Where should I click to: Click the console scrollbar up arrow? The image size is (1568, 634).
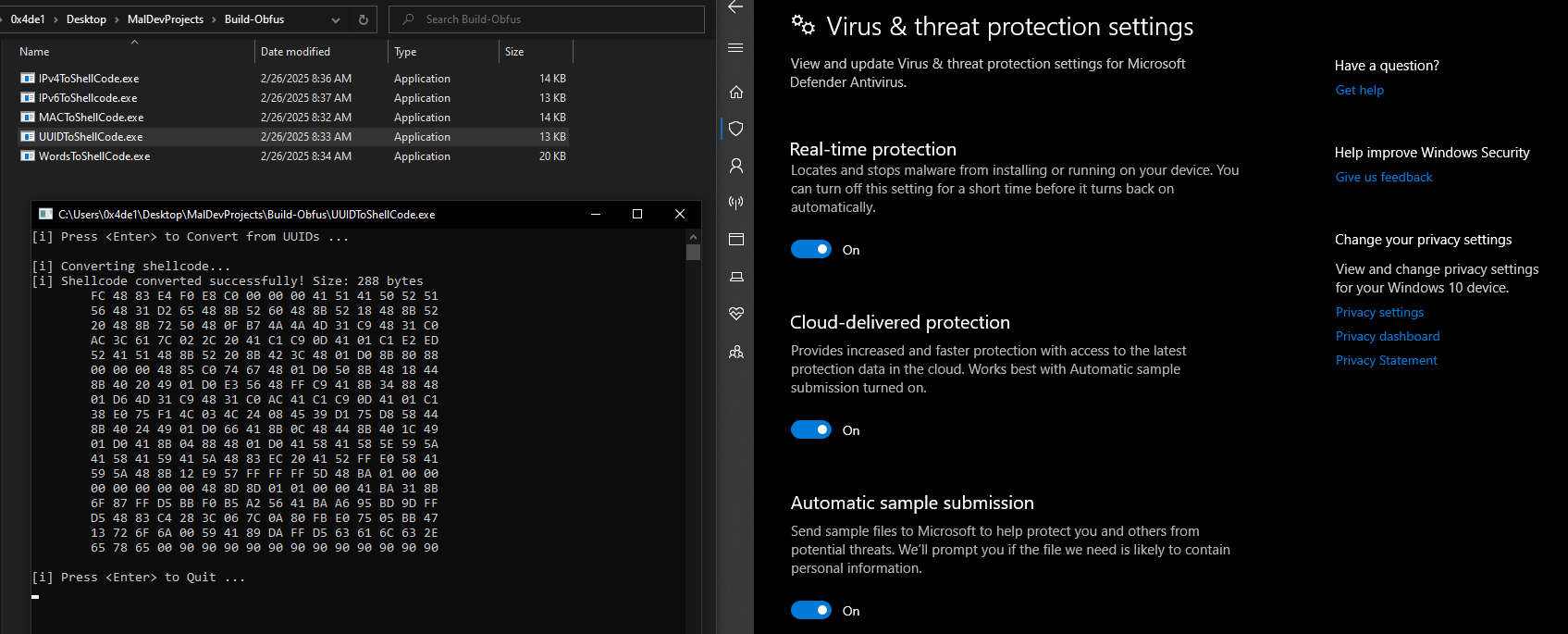coord(694,237)
